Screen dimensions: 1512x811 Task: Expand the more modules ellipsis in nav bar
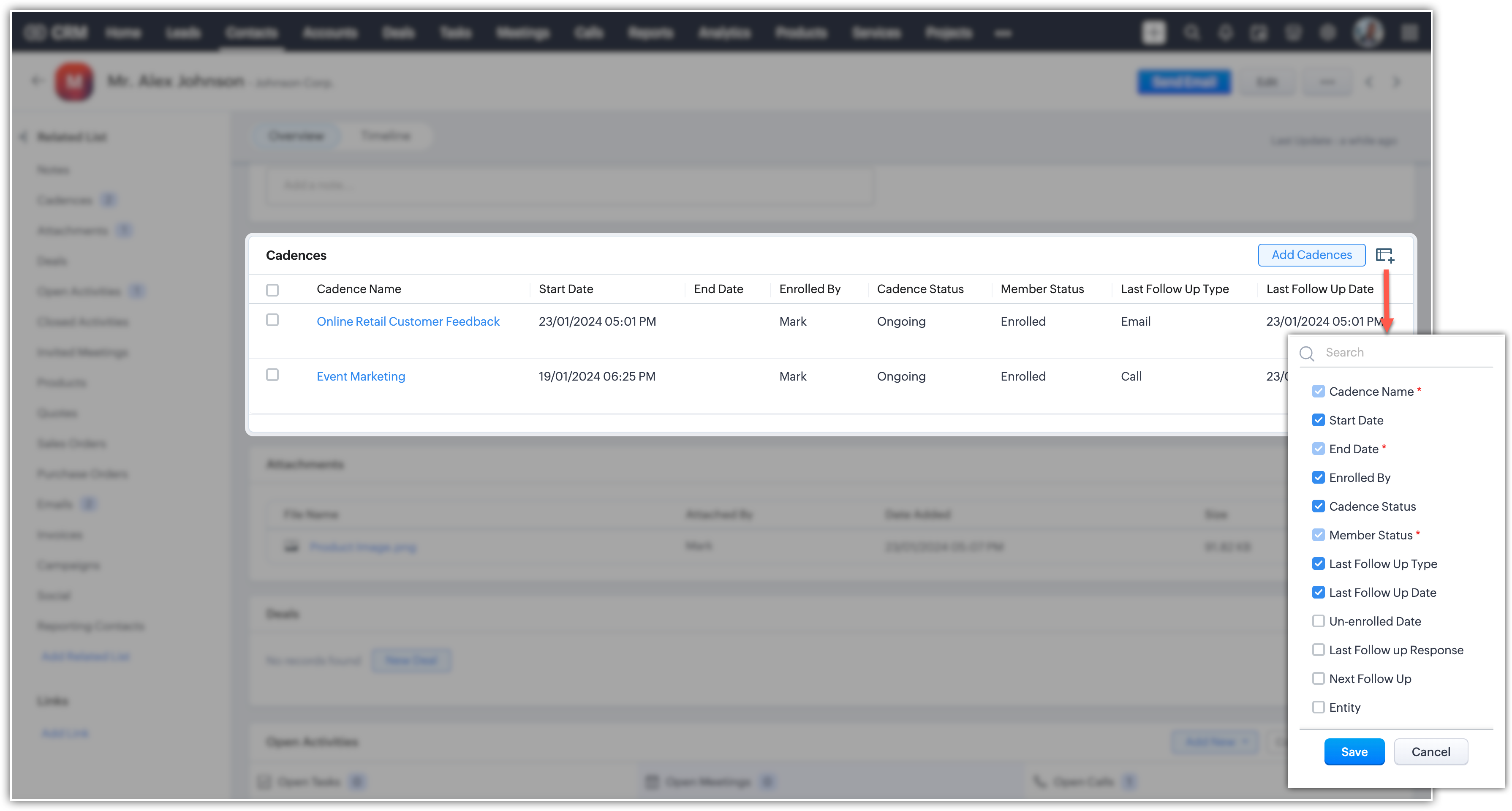point(1003,33)
